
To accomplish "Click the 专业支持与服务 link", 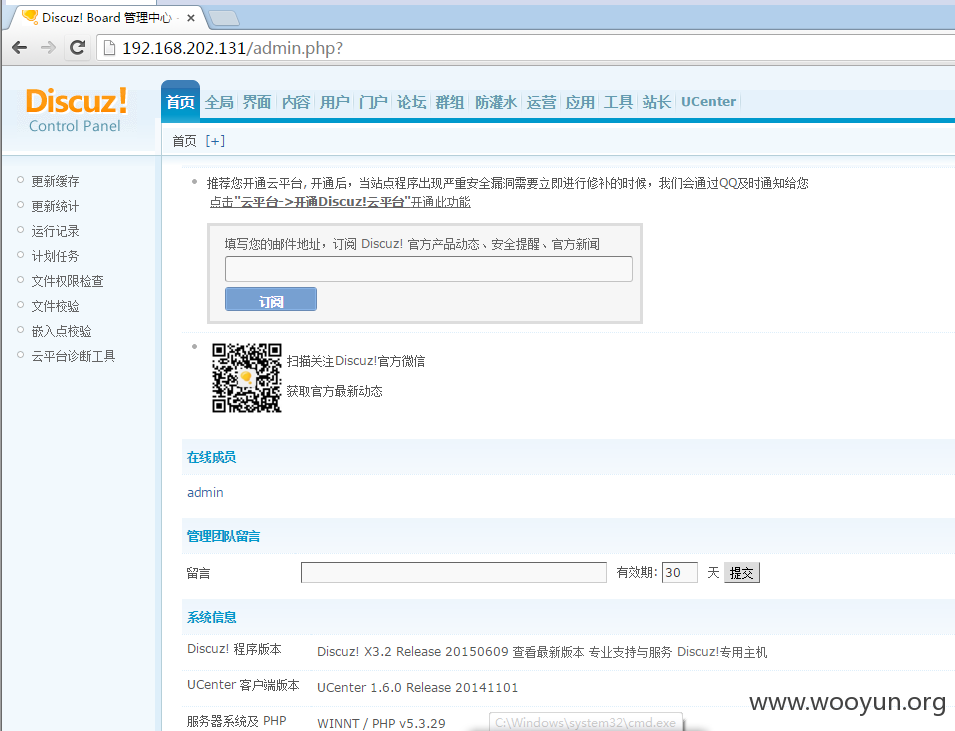I will [x=630, y=652].
